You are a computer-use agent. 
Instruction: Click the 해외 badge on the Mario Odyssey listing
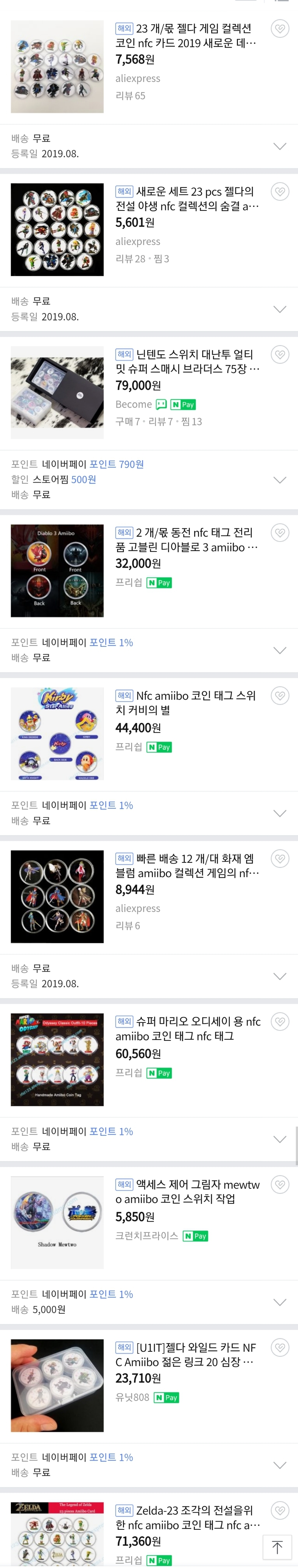[x=124, y=1021]
